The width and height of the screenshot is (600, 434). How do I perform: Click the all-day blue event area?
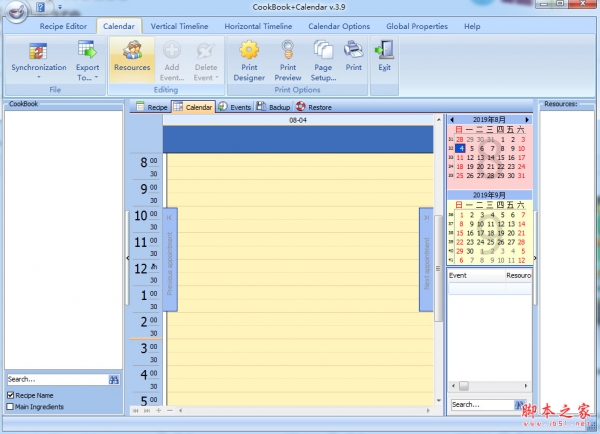coord(298,139)
